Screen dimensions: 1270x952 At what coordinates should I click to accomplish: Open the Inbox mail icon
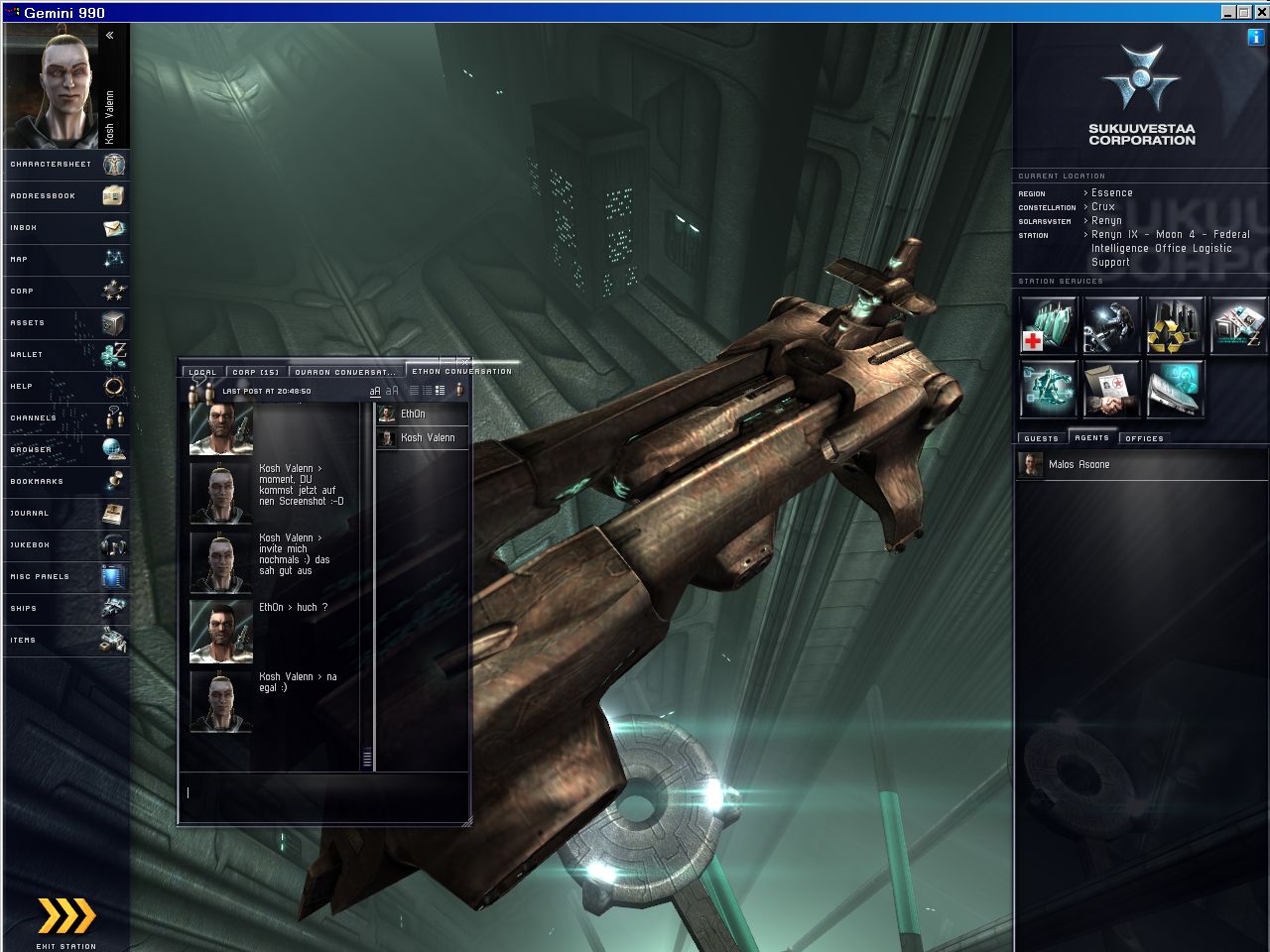pos(65,228)
